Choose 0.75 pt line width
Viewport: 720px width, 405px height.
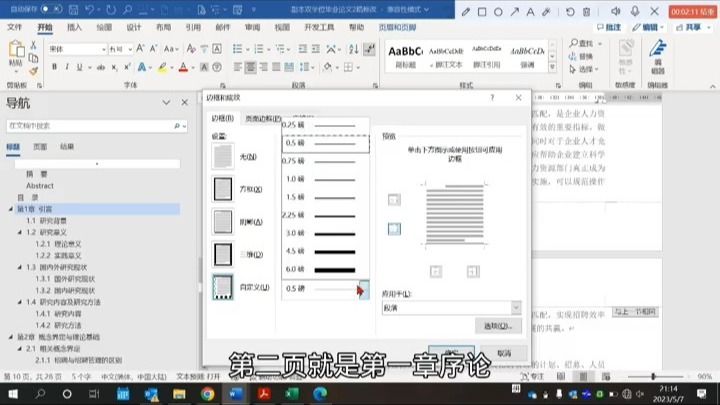point(325,161)
